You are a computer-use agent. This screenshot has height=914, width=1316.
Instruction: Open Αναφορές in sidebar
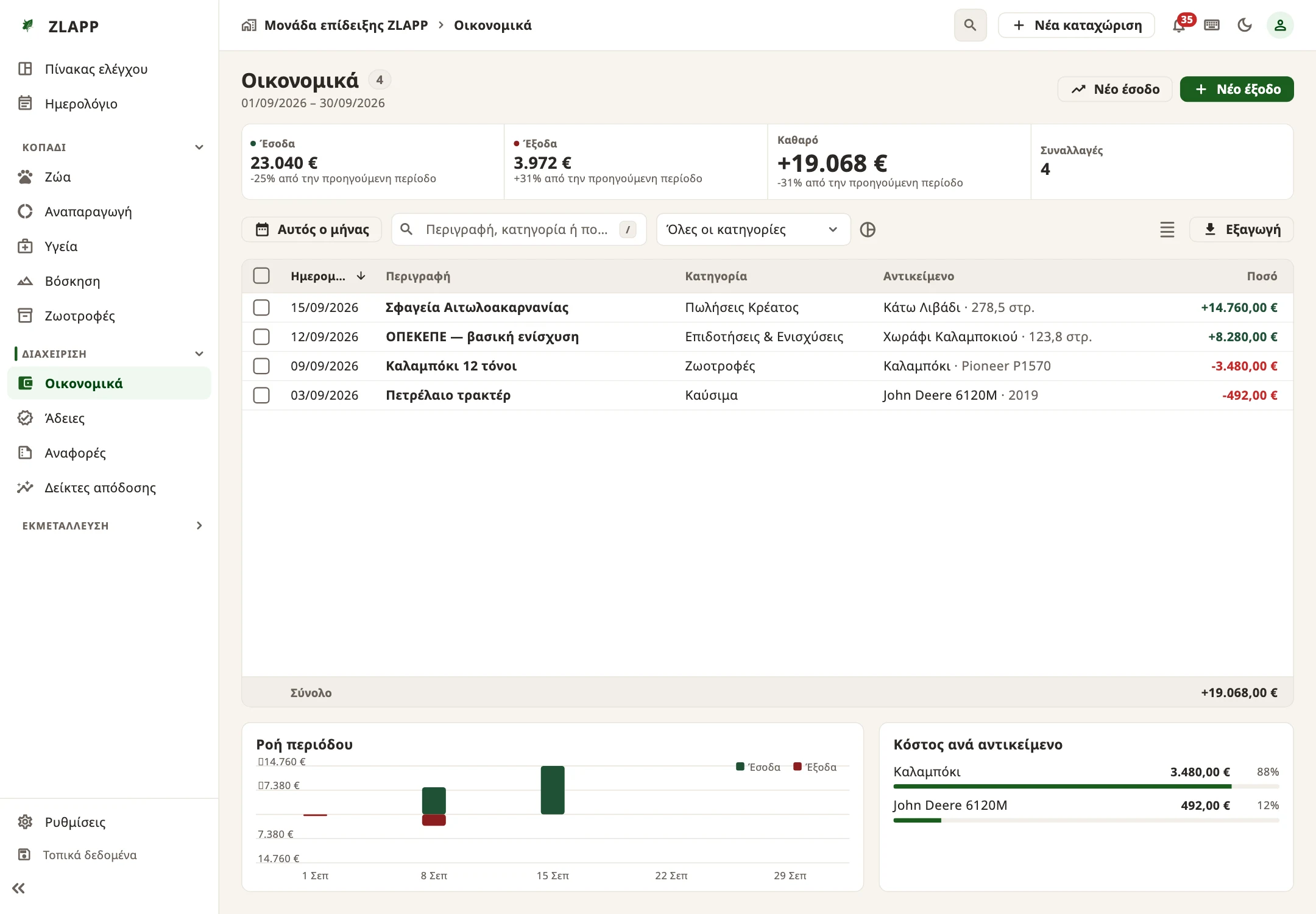[x=110, y=453]
